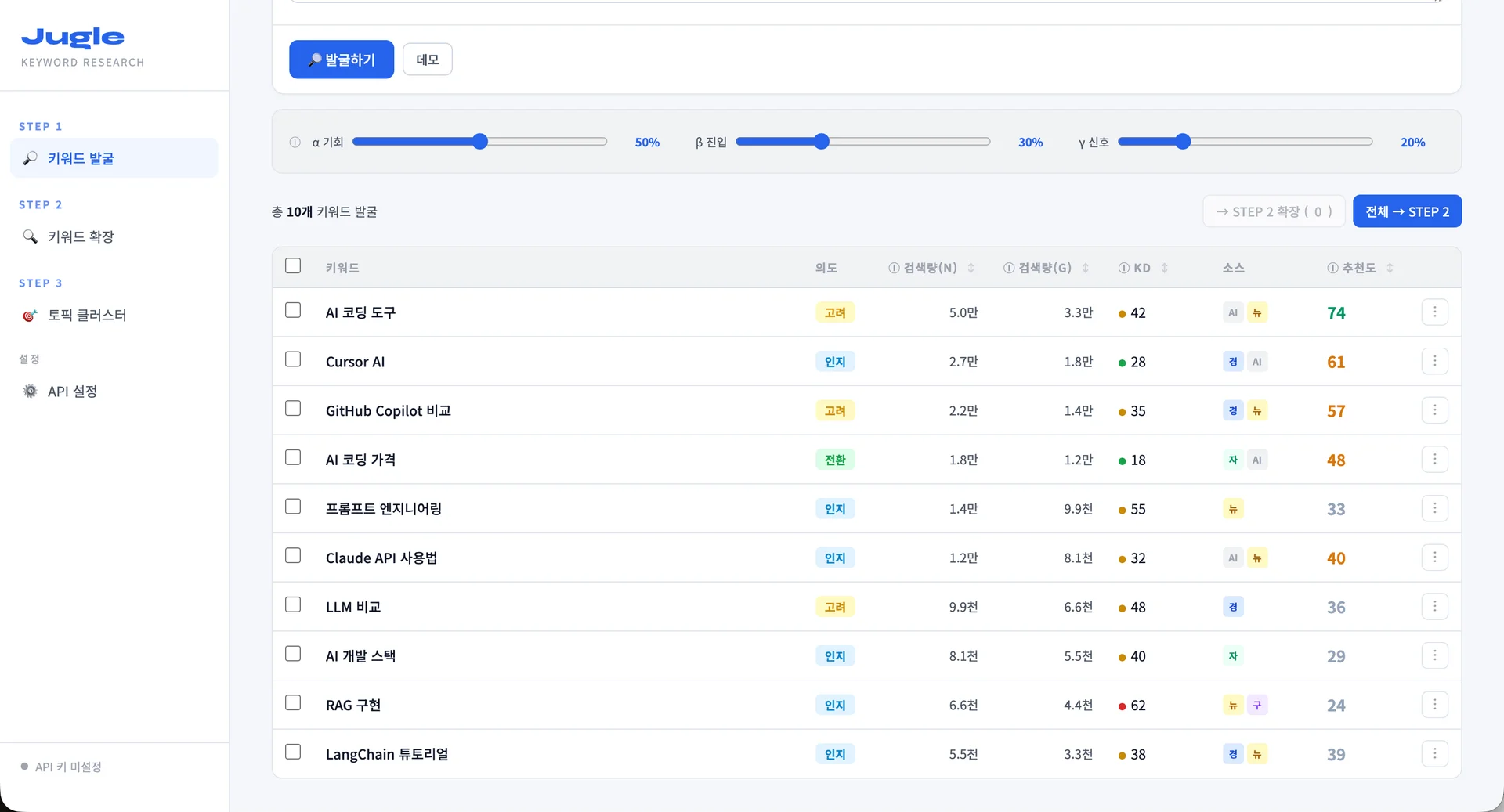1504x812 pixels.
Task: Click the info icon next to KD header
Action: pyautogui.click(x=1124, y=268)
